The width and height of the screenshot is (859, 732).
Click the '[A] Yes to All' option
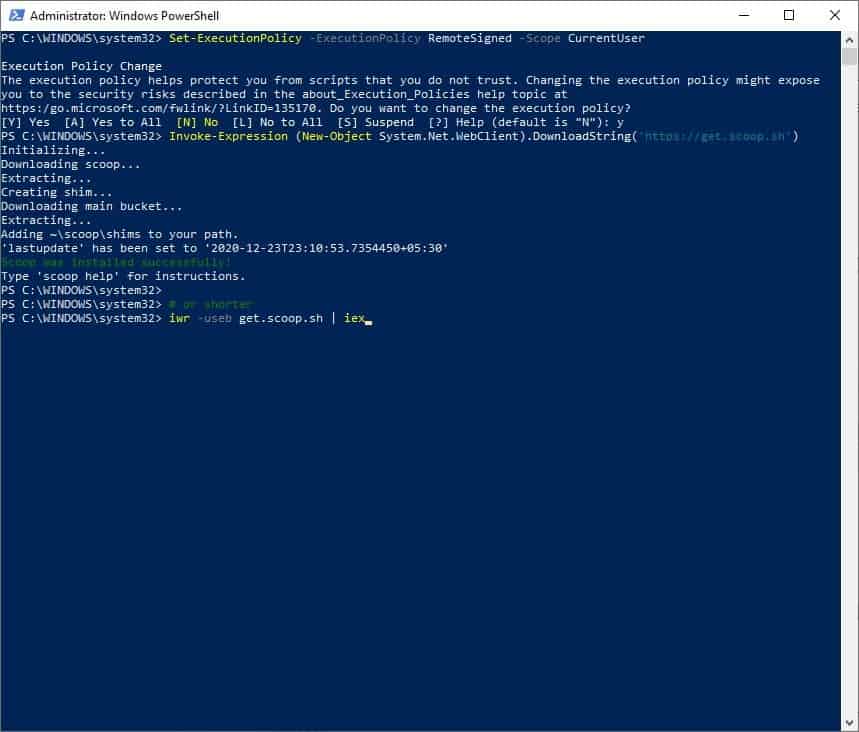pos(113,122)
